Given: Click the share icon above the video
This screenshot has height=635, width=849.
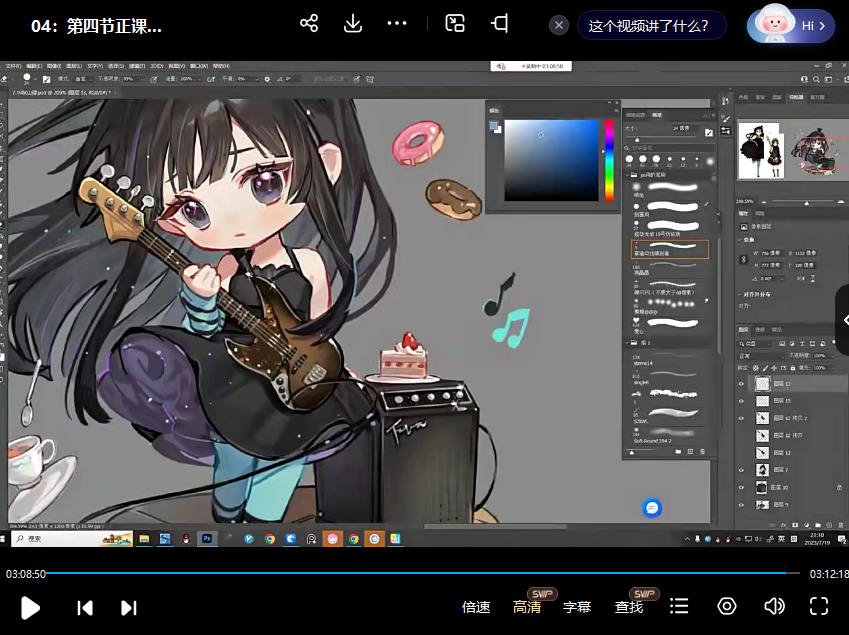Looking at the screenshot, I should click(309, 22).
